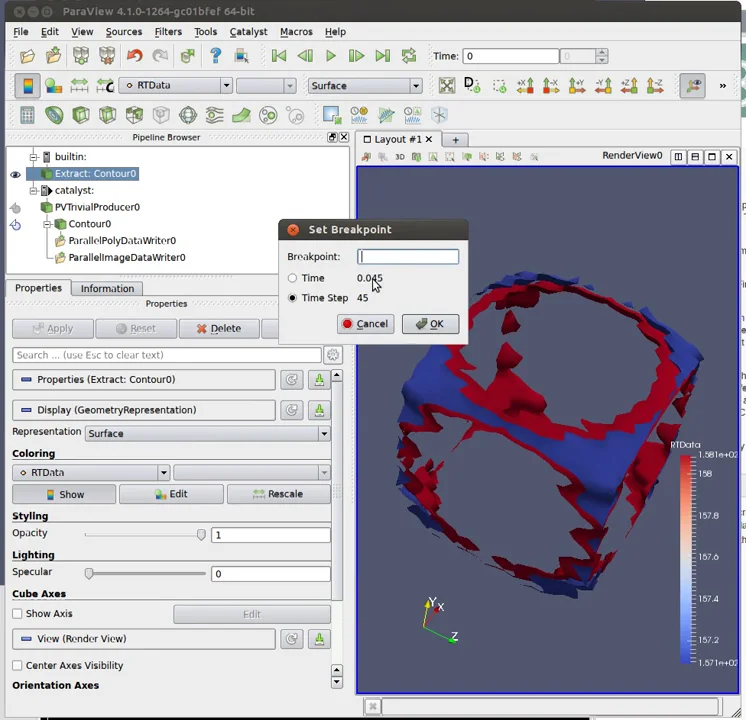Open the File menu
The image size is (746, 720).
coord(20,32)
